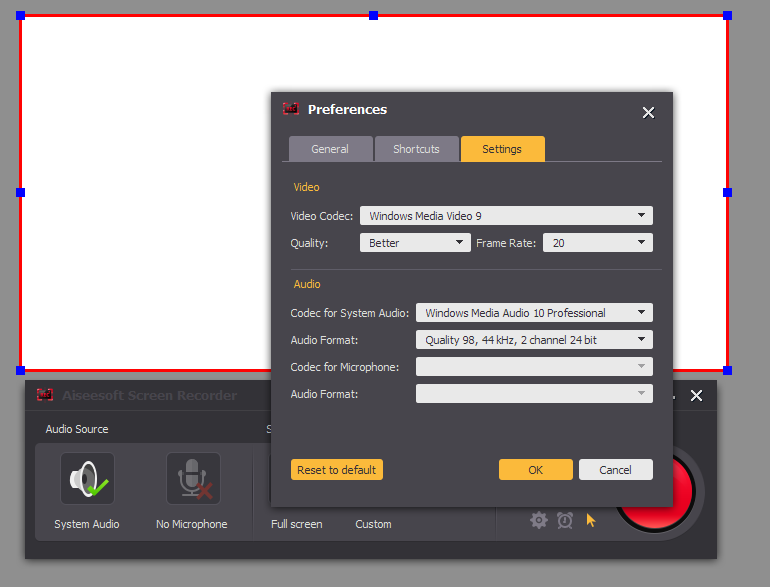Click the No Microphone label
The width and height of the screenshot is (770, 587).
(192, 524)
